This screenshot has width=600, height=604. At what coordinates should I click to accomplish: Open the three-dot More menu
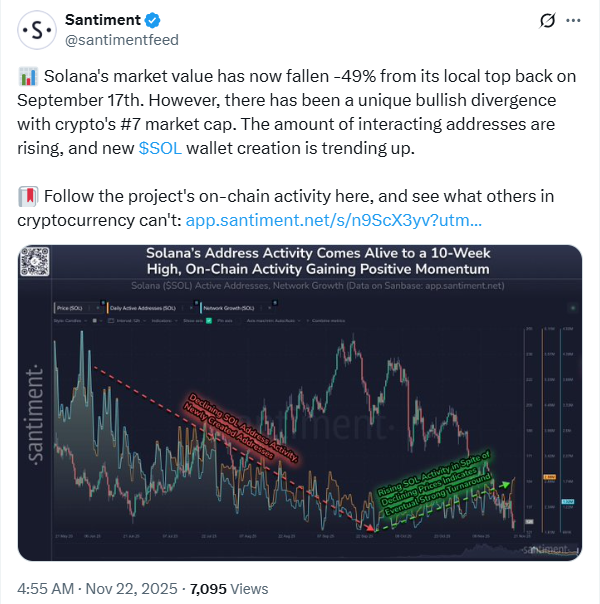coord(573,21)
